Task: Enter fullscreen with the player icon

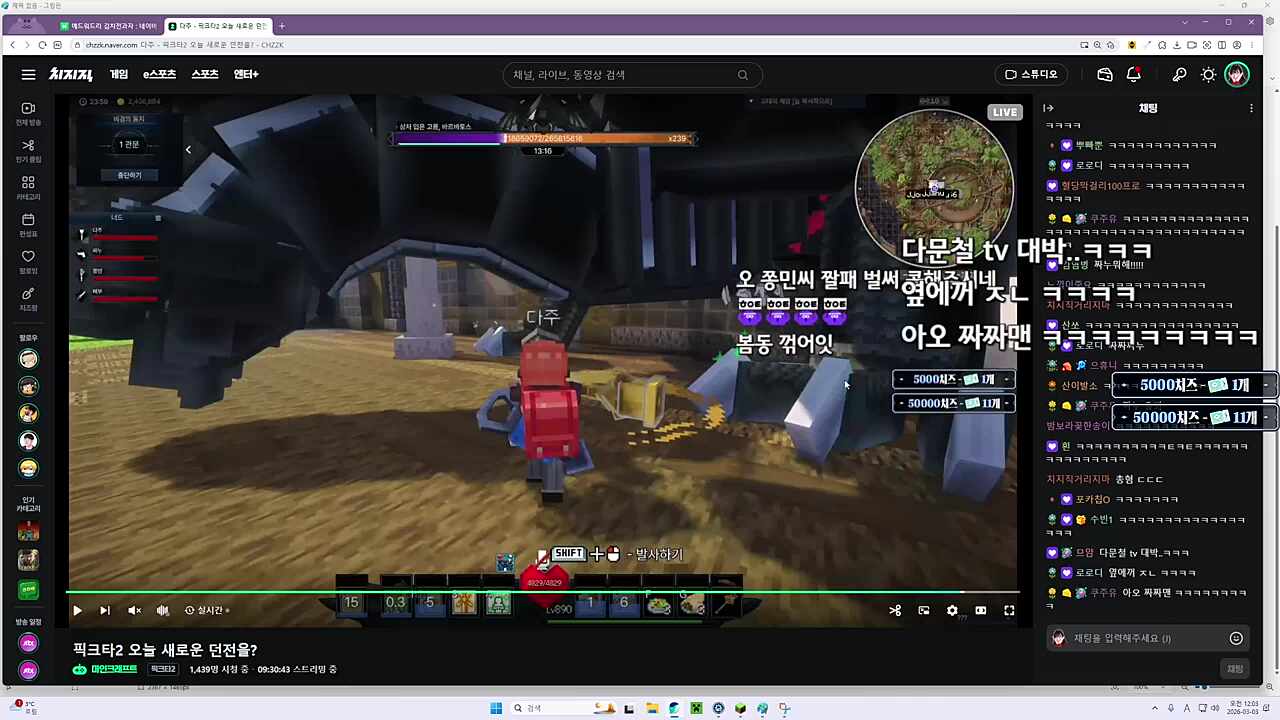Action: coord(1009,610)
